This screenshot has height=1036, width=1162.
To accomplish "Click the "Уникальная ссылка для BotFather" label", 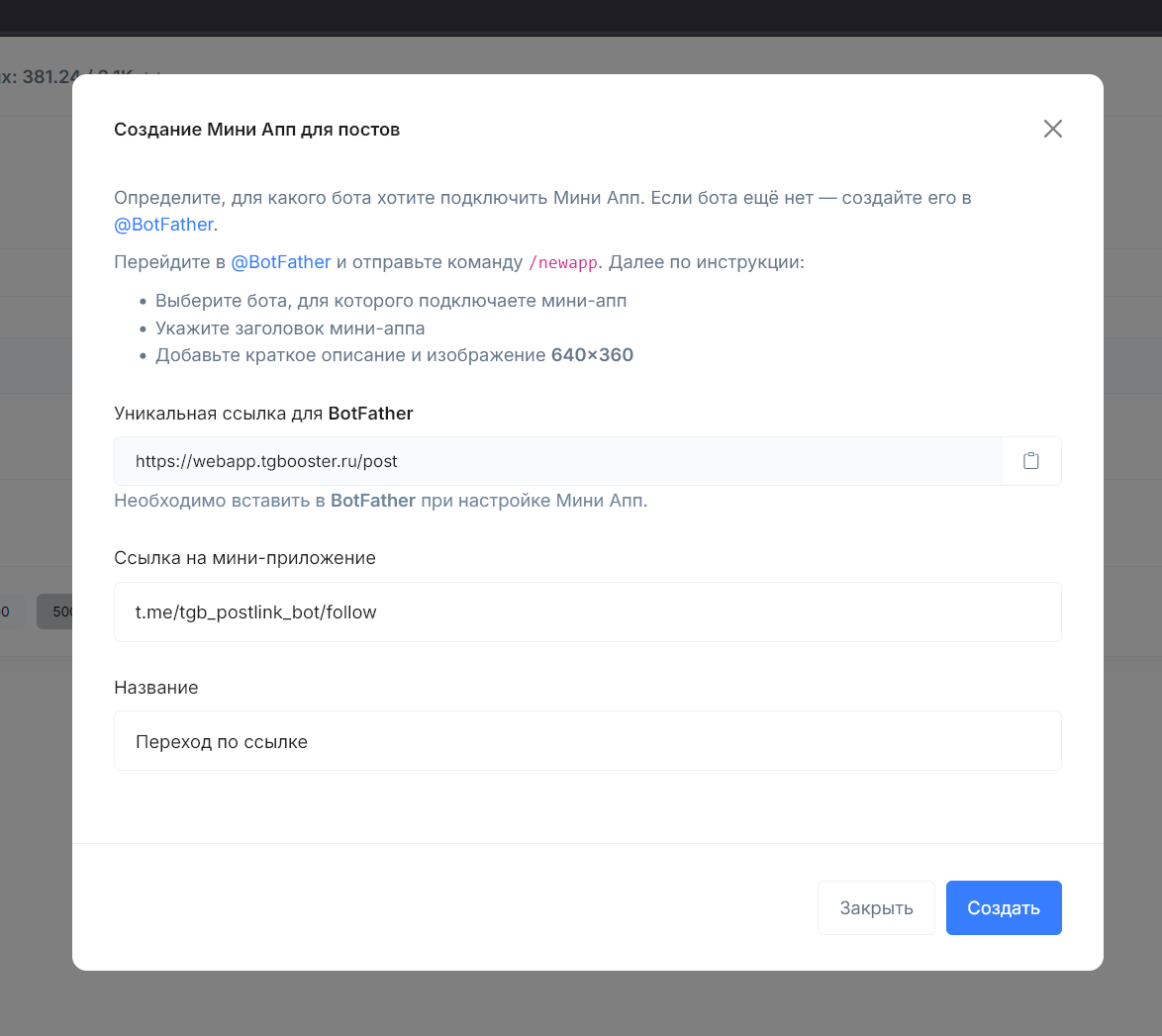I will pyautogui.click(x=263, y=414).
